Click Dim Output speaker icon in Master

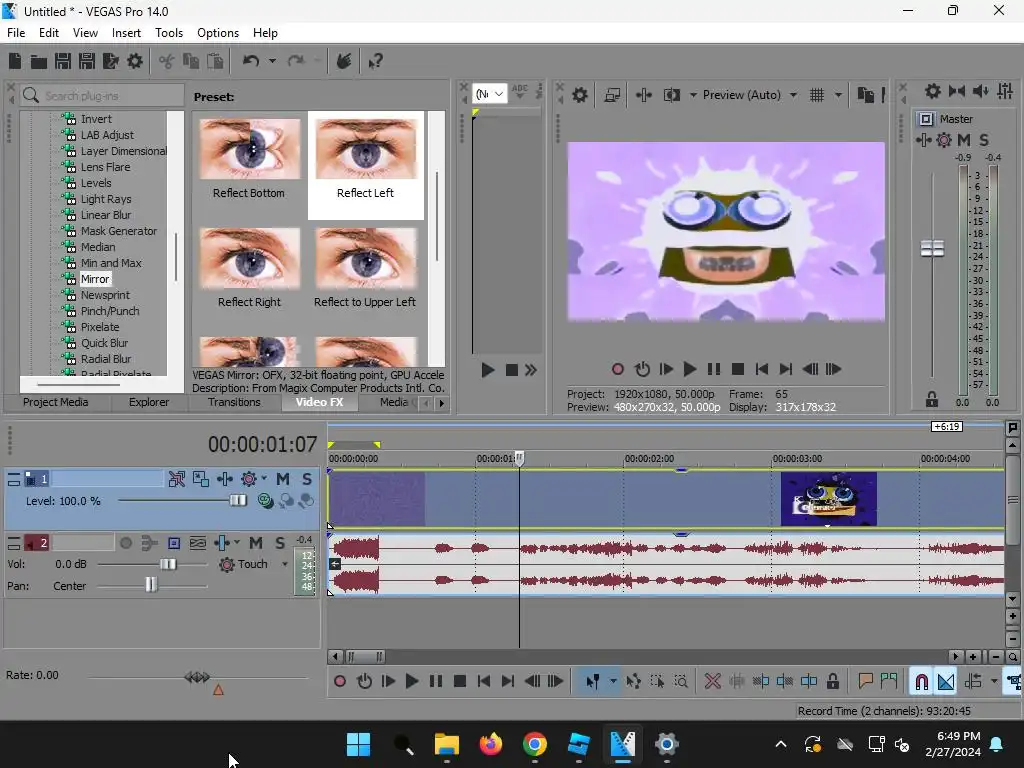click(x=980, y=91)
